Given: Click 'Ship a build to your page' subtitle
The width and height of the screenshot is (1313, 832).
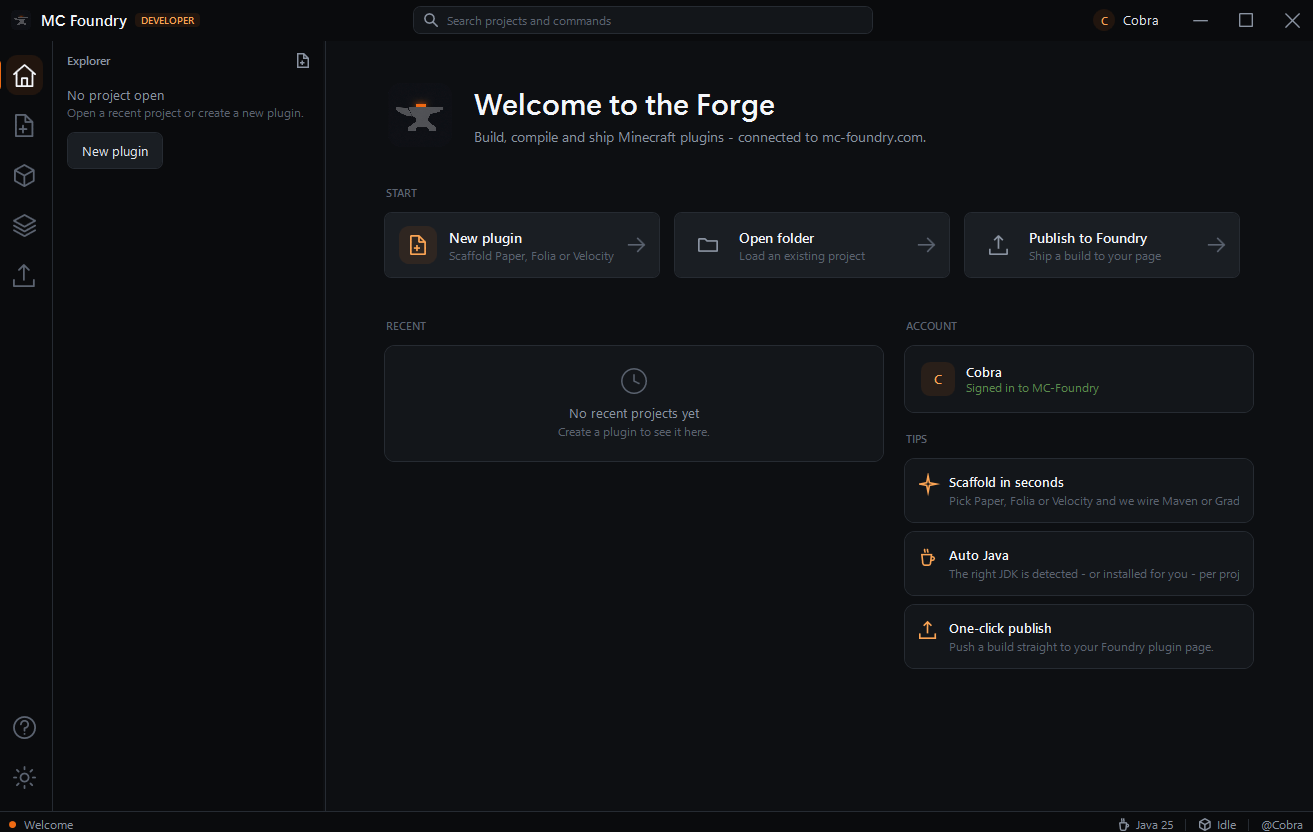Looking at the screenshot, I should 1095,256.
